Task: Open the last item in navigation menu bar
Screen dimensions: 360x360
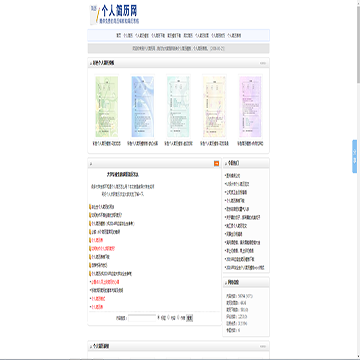Action: click(234, 35)
